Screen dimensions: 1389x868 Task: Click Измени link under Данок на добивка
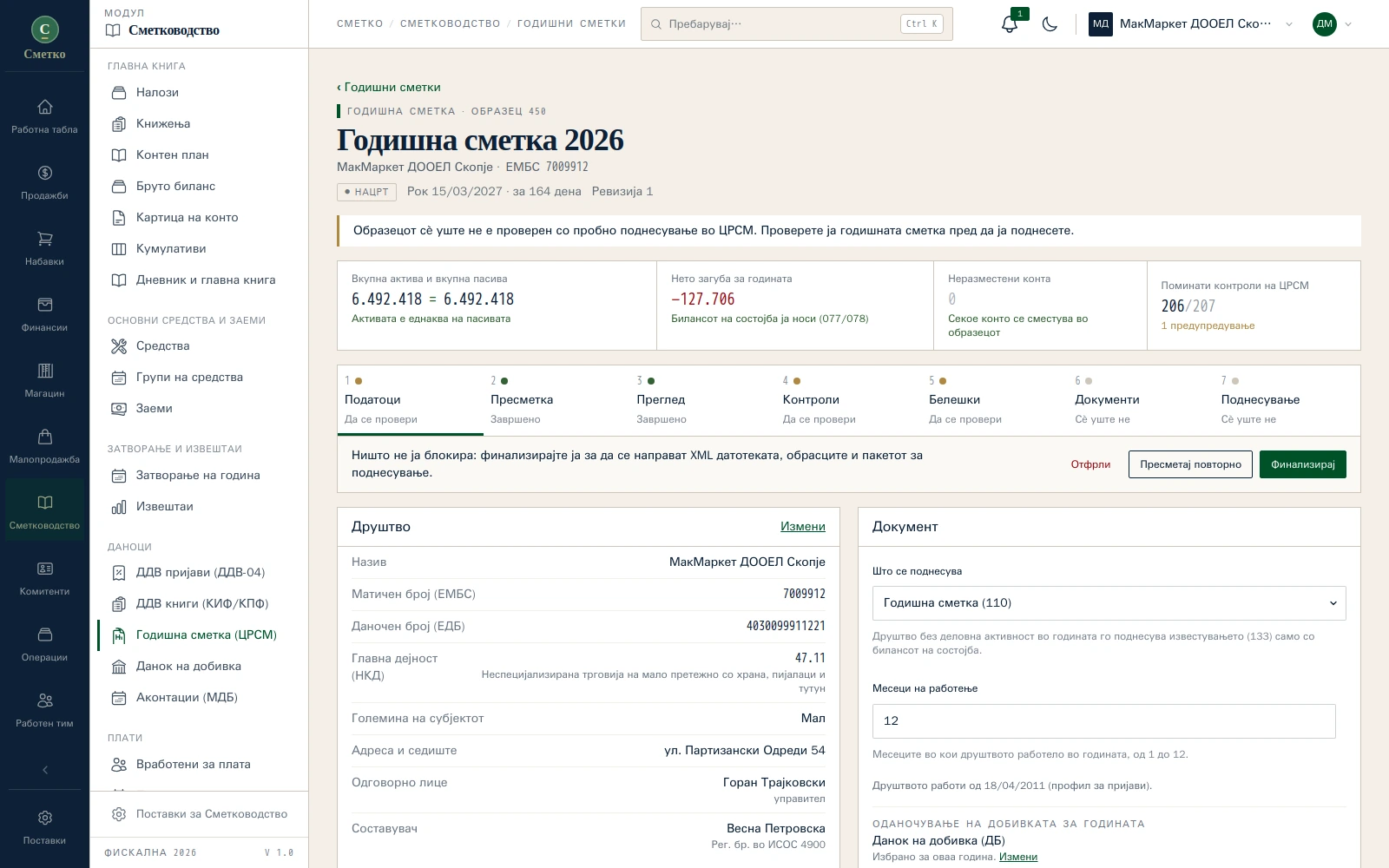[x=1018, y=857]
